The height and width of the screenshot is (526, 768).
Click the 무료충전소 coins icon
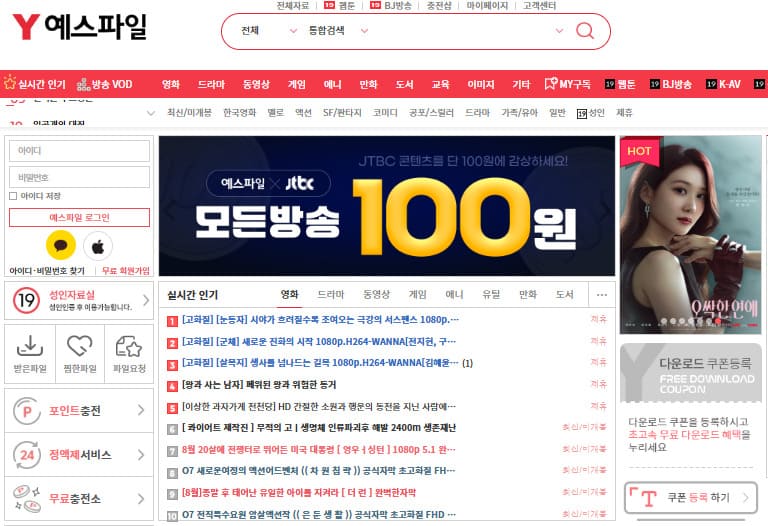click(26, 499)
